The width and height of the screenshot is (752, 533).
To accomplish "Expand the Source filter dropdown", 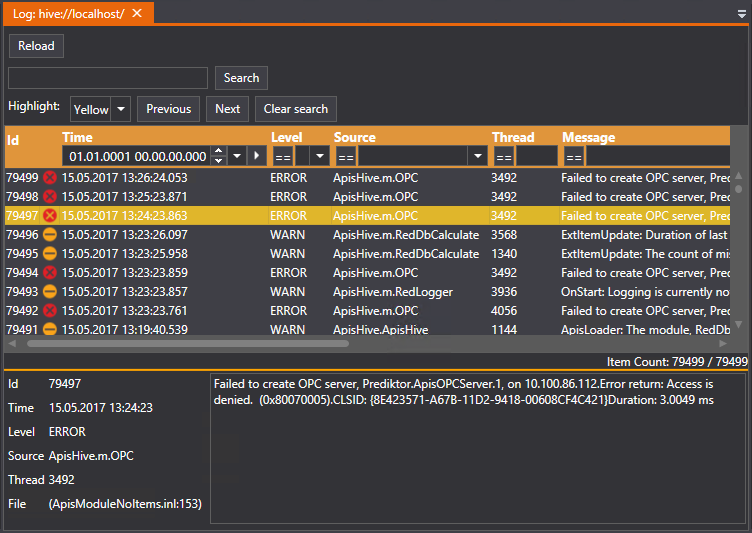I will coord(477,157).
